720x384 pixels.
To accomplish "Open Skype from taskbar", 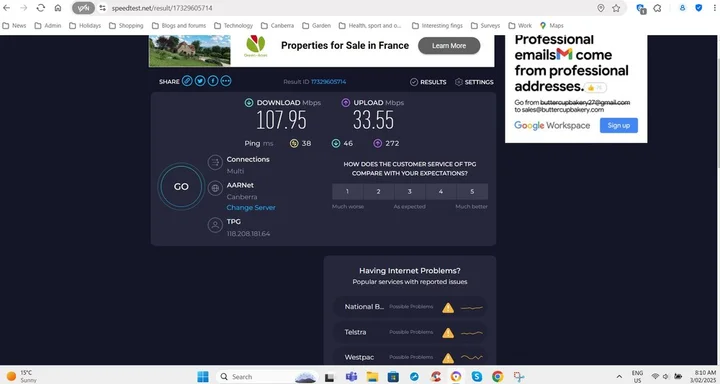I will tap(477, 377).
